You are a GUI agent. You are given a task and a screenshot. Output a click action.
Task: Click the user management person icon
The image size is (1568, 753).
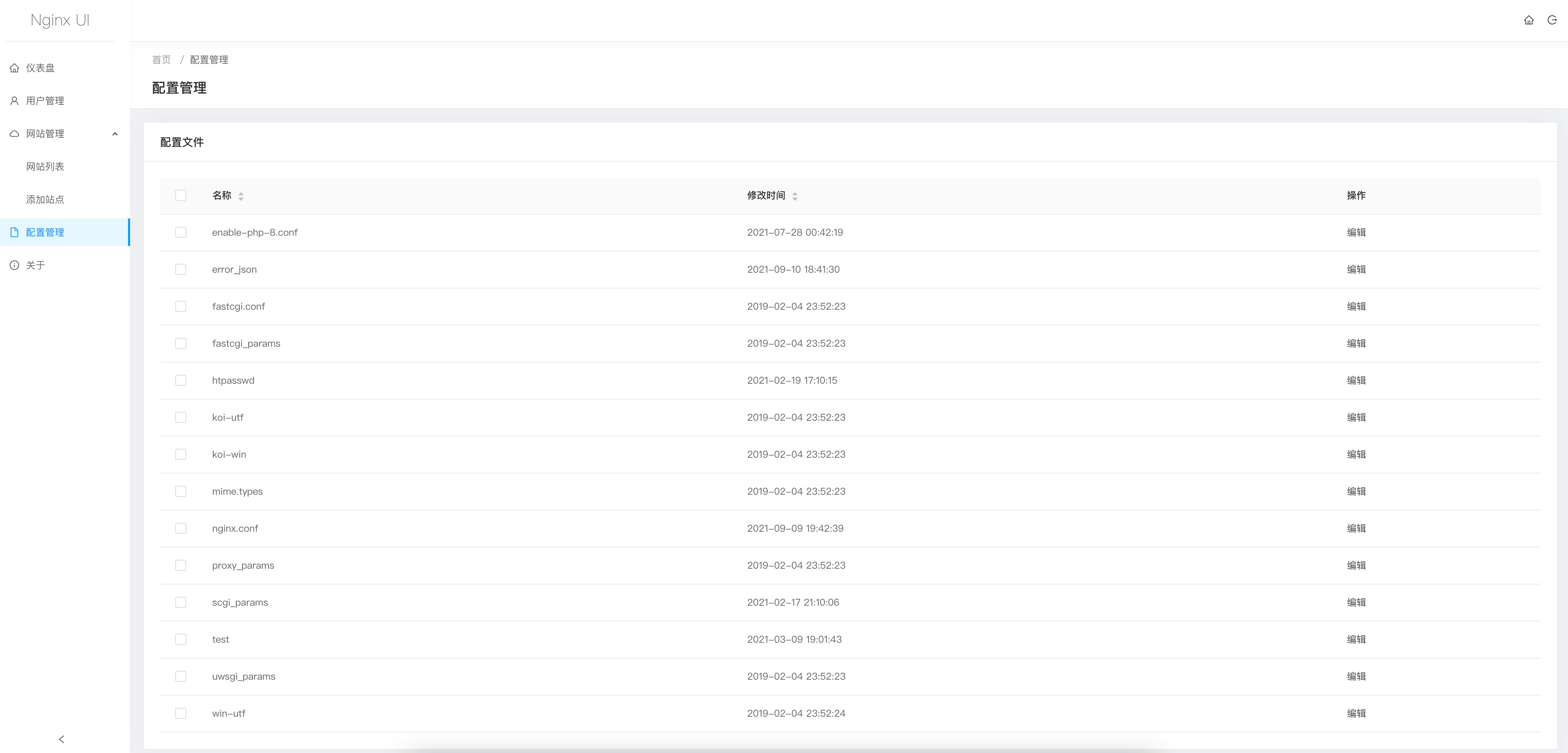(15, 100)
